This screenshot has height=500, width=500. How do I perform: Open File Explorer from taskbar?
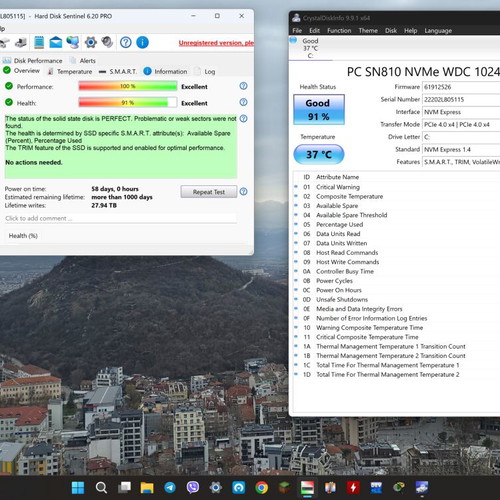(x=147, y=488)
